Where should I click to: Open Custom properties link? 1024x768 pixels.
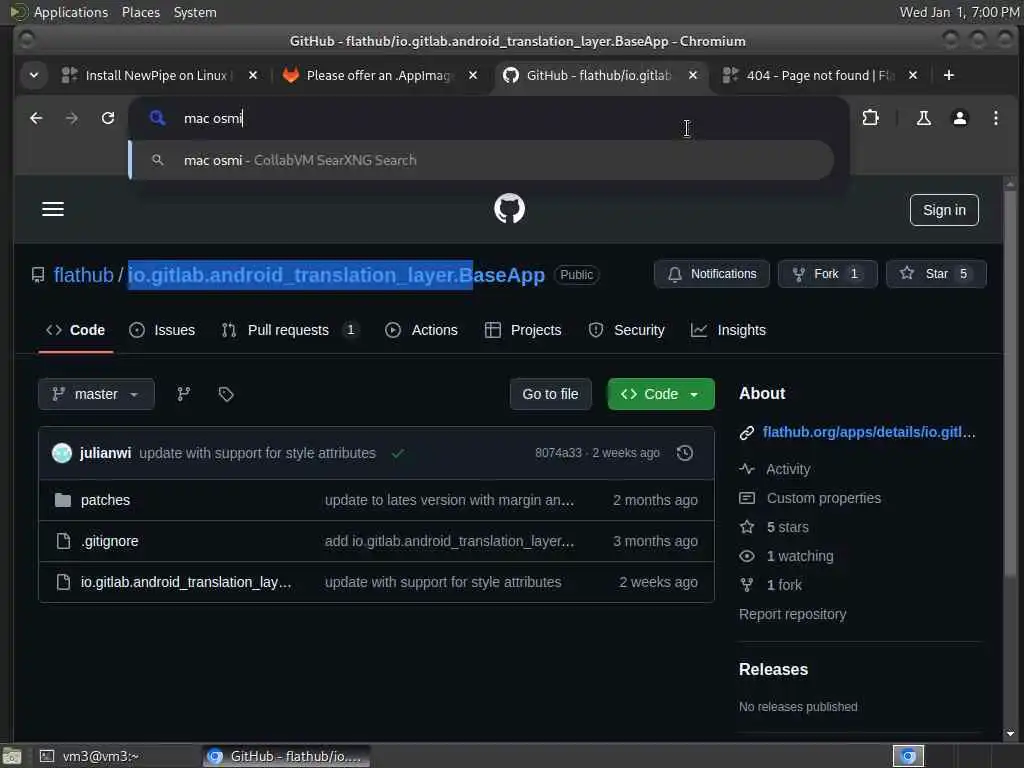pos(824,498)
